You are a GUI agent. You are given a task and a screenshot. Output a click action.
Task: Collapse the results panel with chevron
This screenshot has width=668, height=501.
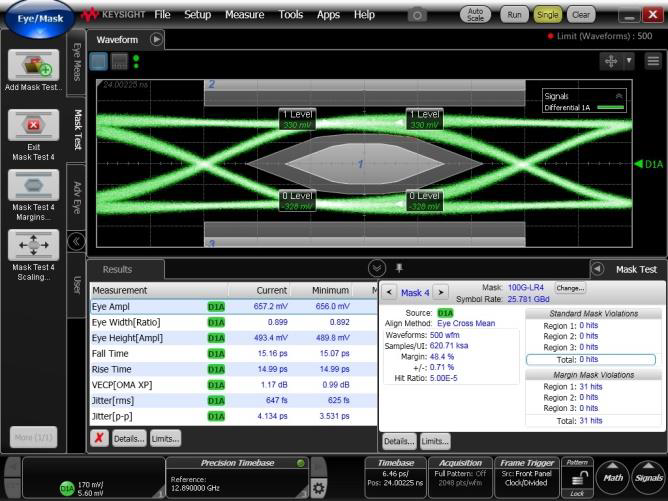click(377, 268)
